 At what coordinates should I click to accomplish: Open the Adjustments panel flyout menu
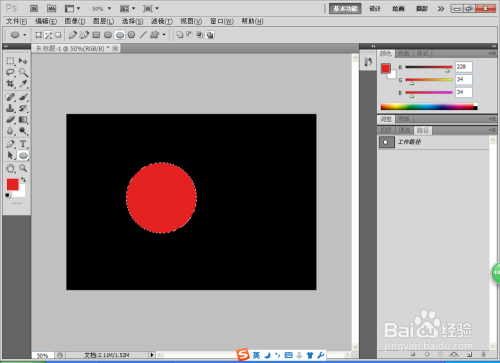pos(492,119)
